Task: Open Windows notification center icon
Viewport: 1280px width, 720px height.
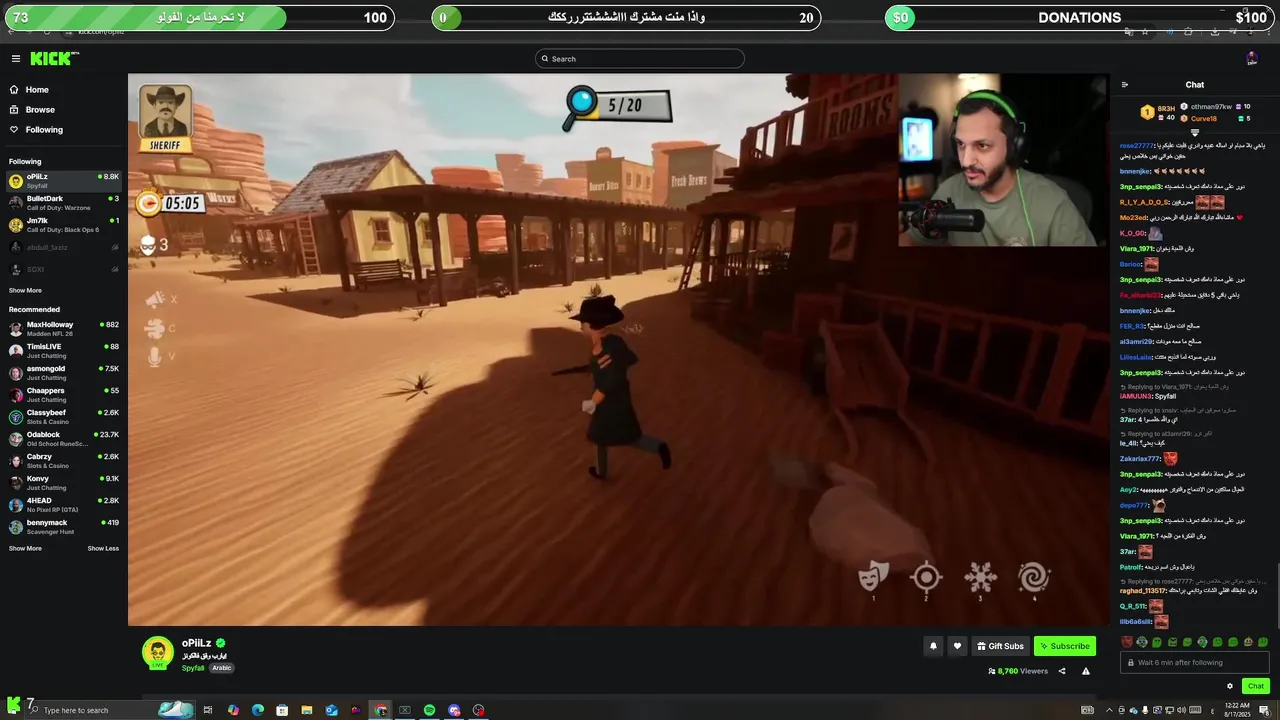Action: (1264, 710)
